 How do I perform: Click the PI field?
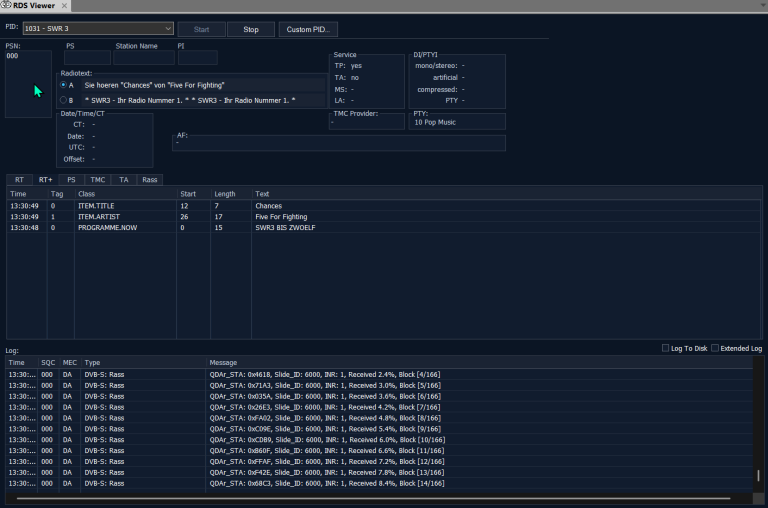click(x=198, y=58)
